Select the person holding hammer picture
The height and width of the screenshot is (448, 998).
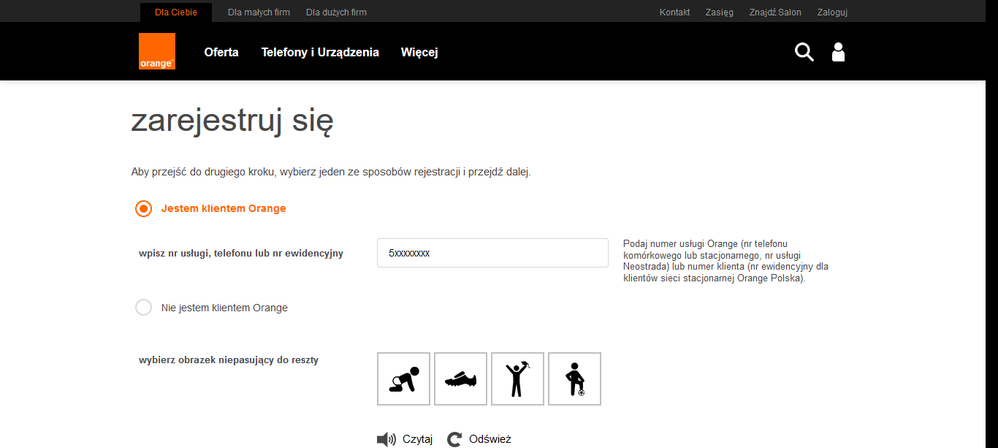pos(518,379)
